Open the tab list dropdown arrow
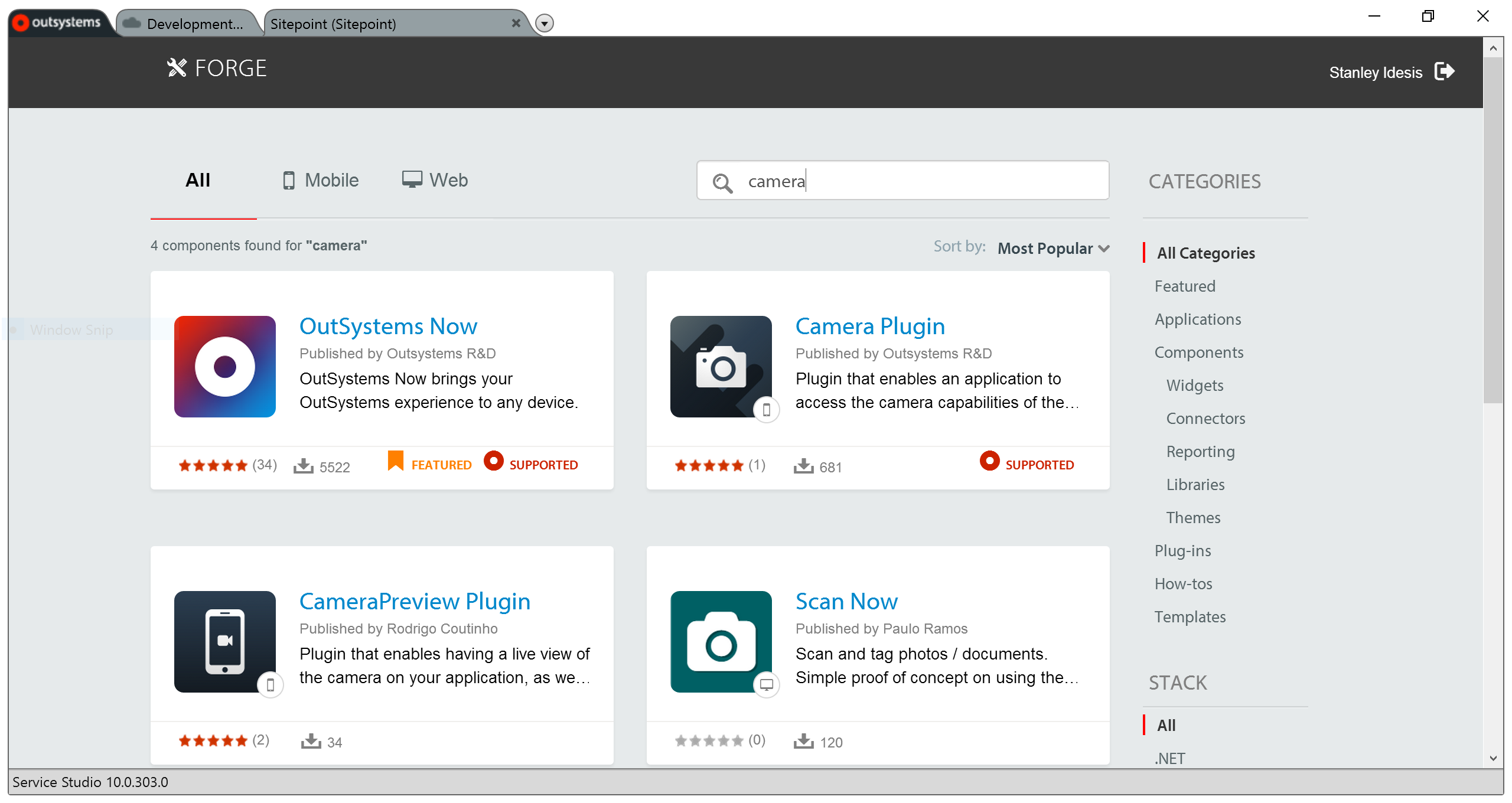The height and width of the screenshot is (803, 1512). [544, 24]
